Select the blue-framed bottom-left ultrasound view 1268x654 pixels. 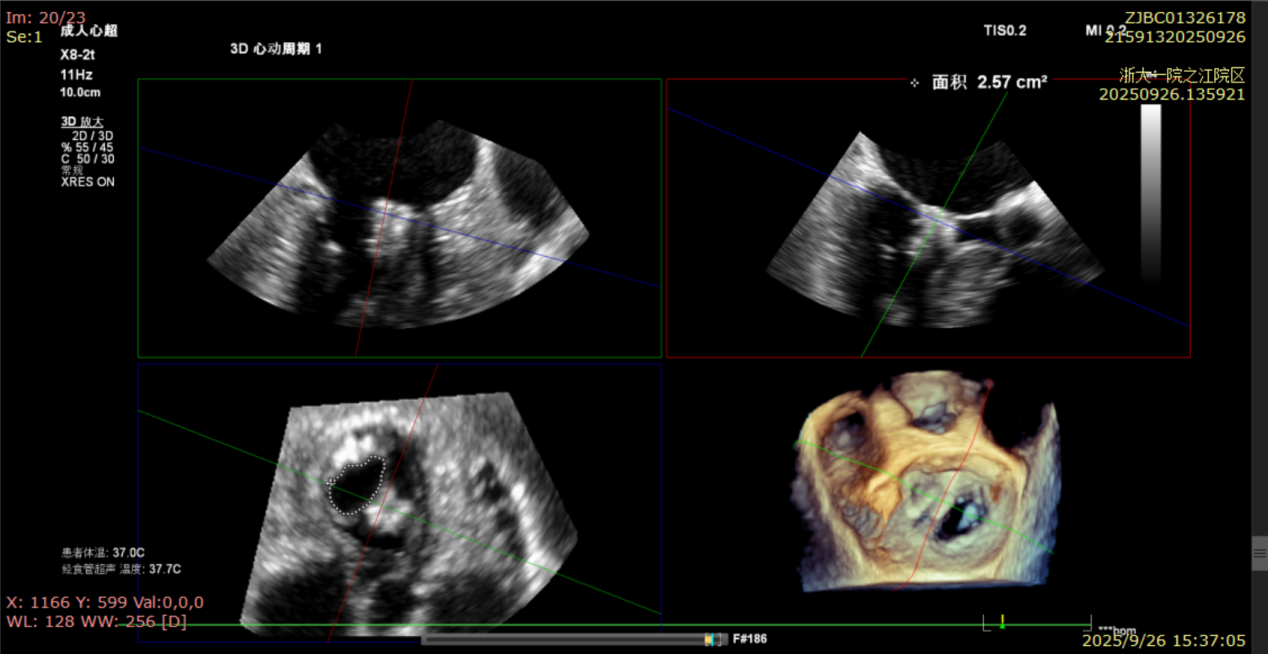point(399,500)
